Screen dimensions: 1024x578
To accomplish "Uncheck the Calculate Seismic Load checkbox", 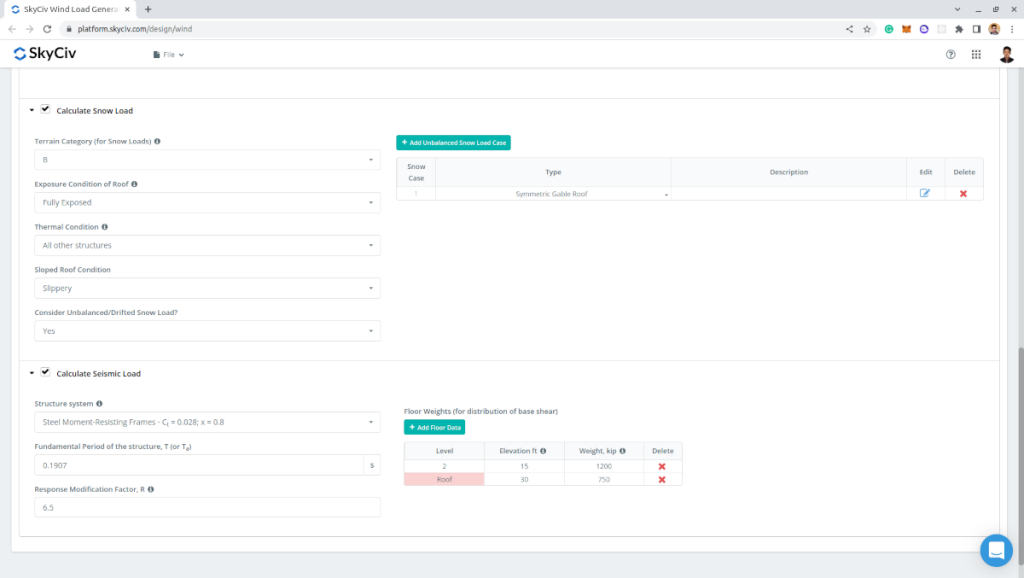I will pyautogui.click(x=46, y=372).
